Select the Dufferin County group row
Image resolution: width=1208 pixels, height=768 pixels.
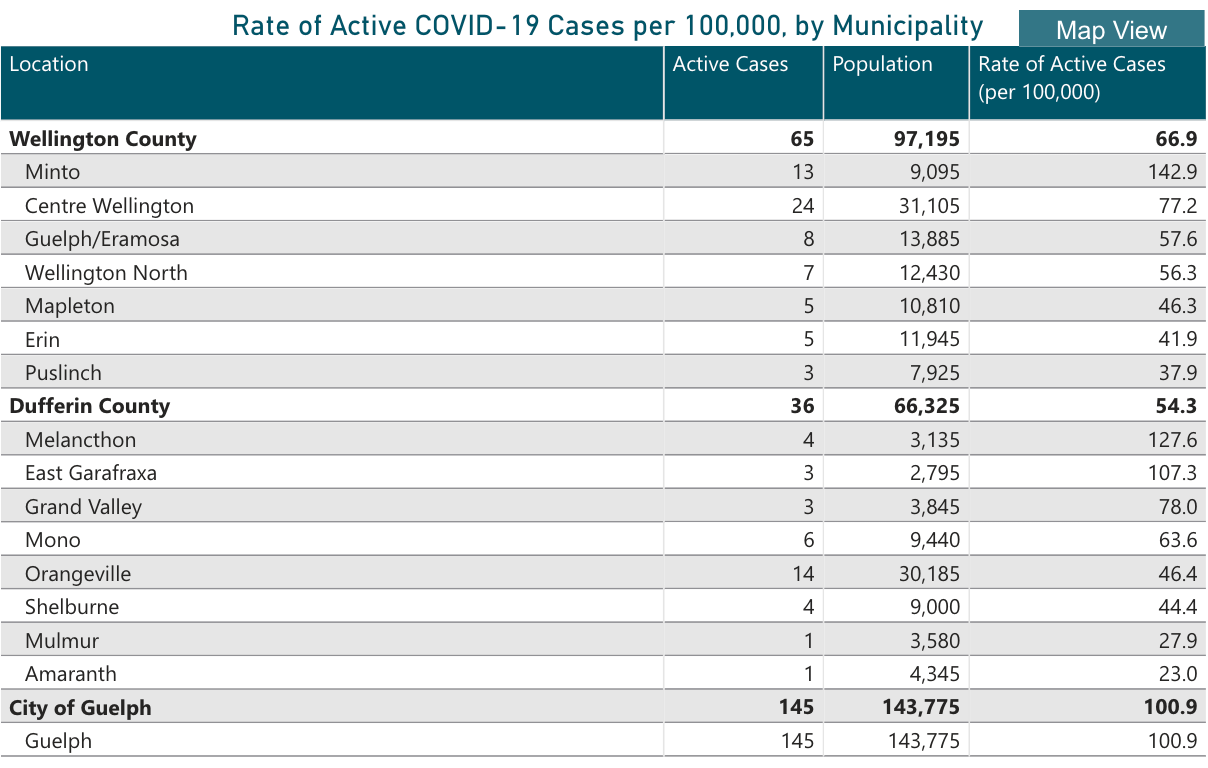[x=90, y=406]
